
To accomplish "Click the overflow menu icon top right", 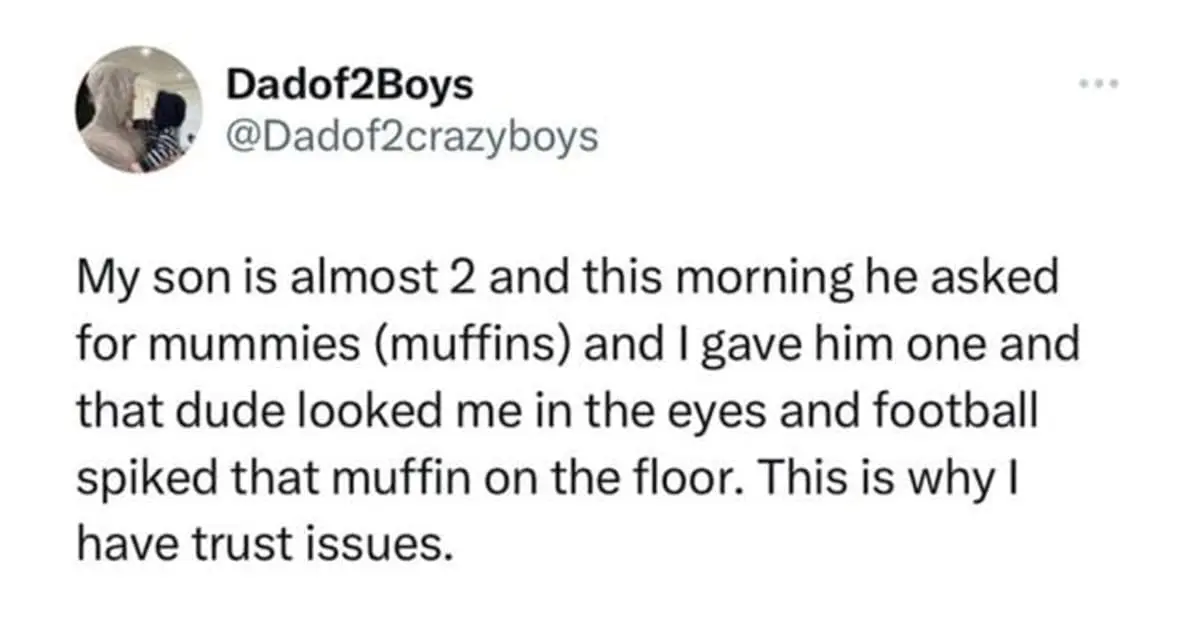I will click(1096, 85).
